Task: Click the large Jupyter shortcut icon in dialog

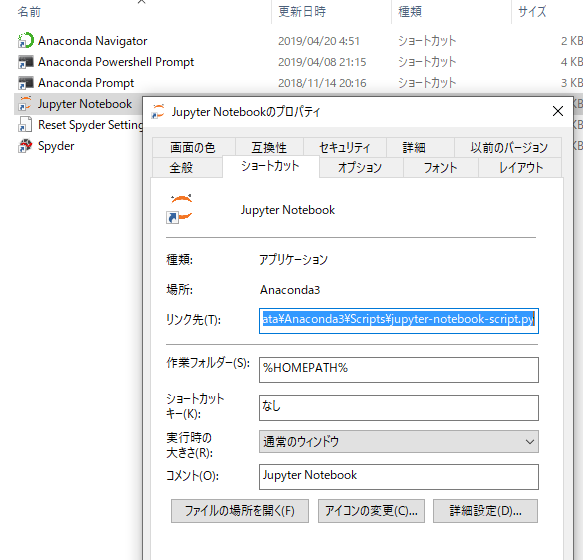Action: tap(180, 209)
